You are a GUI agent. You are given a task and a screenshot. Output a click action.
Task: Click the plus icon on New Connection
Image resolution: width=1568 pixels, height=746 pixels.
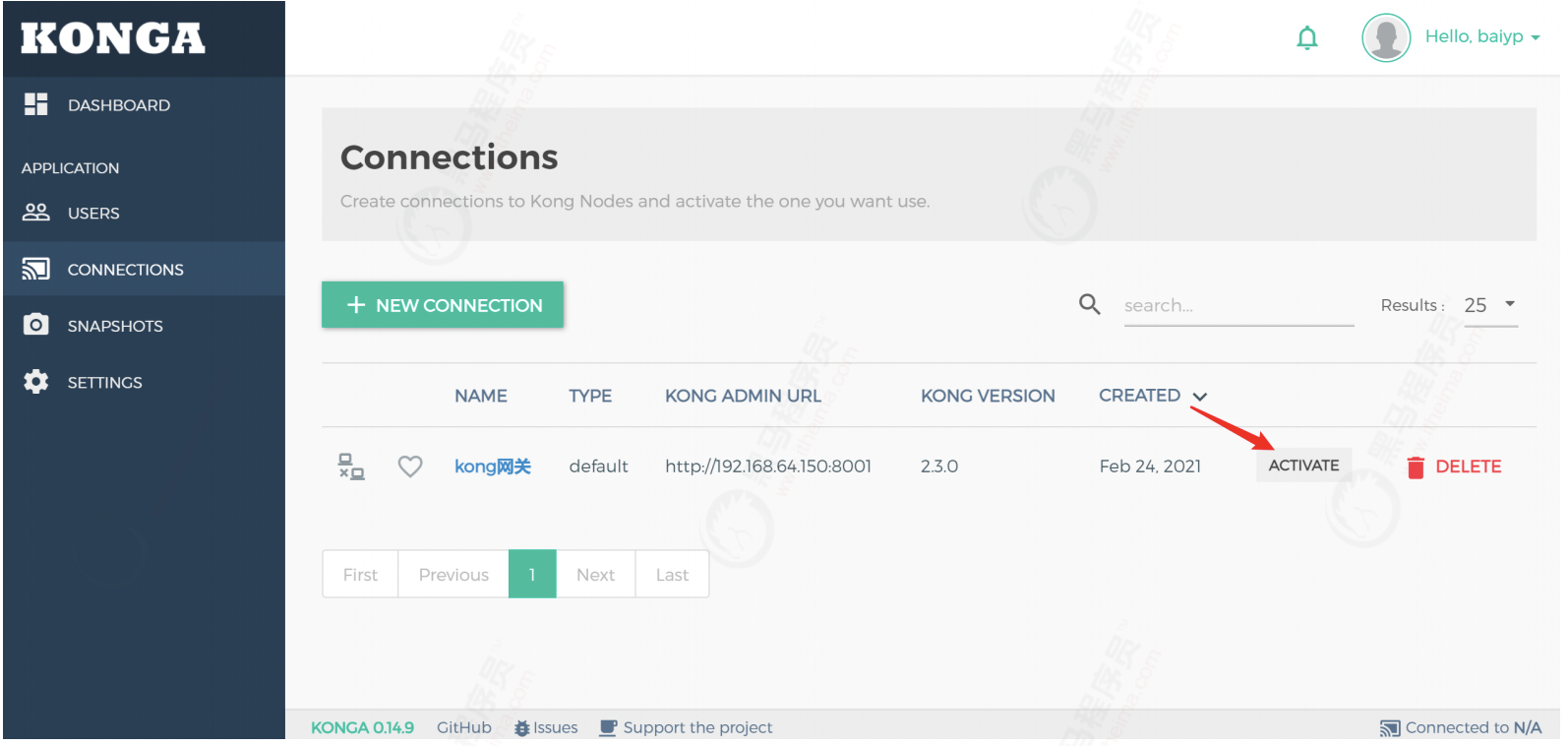pos(356,305)
